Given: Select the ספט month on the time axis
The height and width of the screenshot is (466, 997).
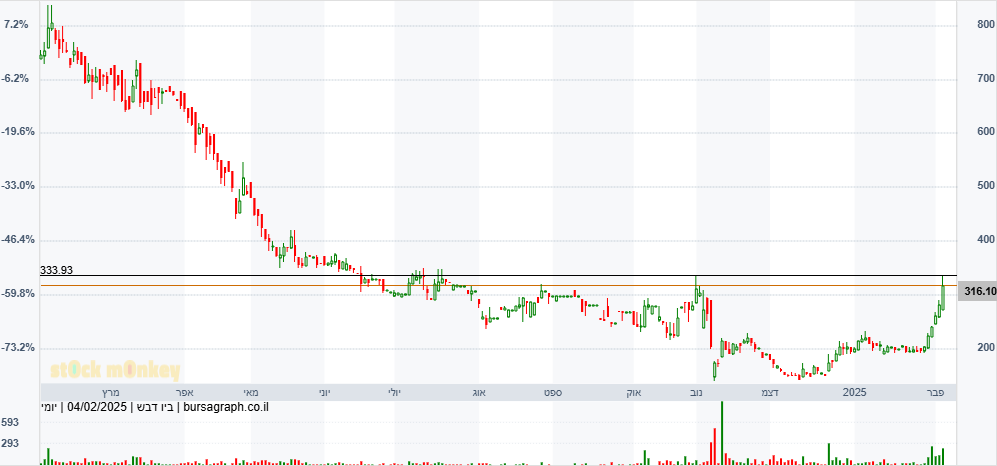Looking at the screenshot, I should 551,393.
